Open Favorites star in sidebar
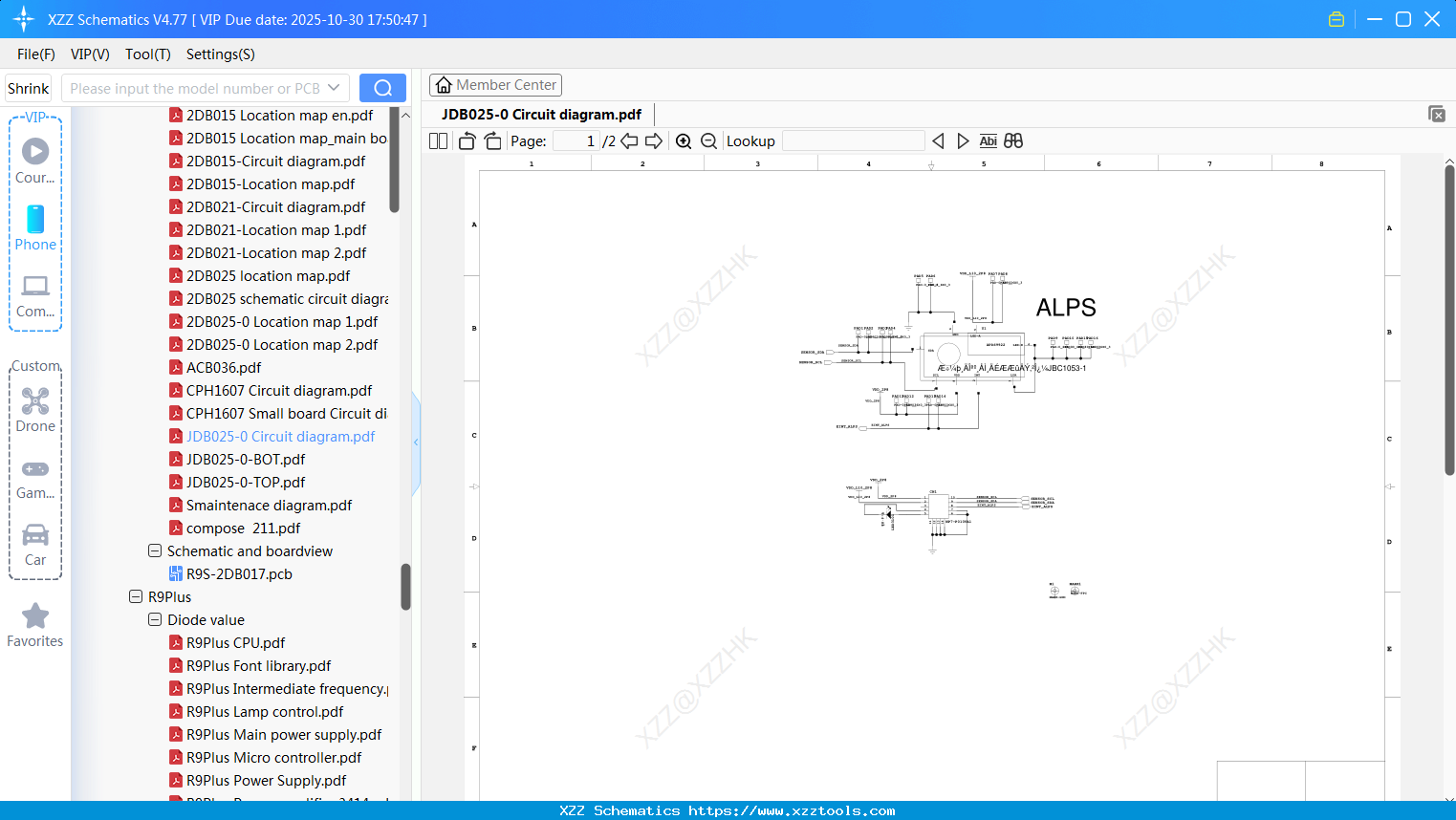Screen dimensions: 1456x820 point(35,625)
